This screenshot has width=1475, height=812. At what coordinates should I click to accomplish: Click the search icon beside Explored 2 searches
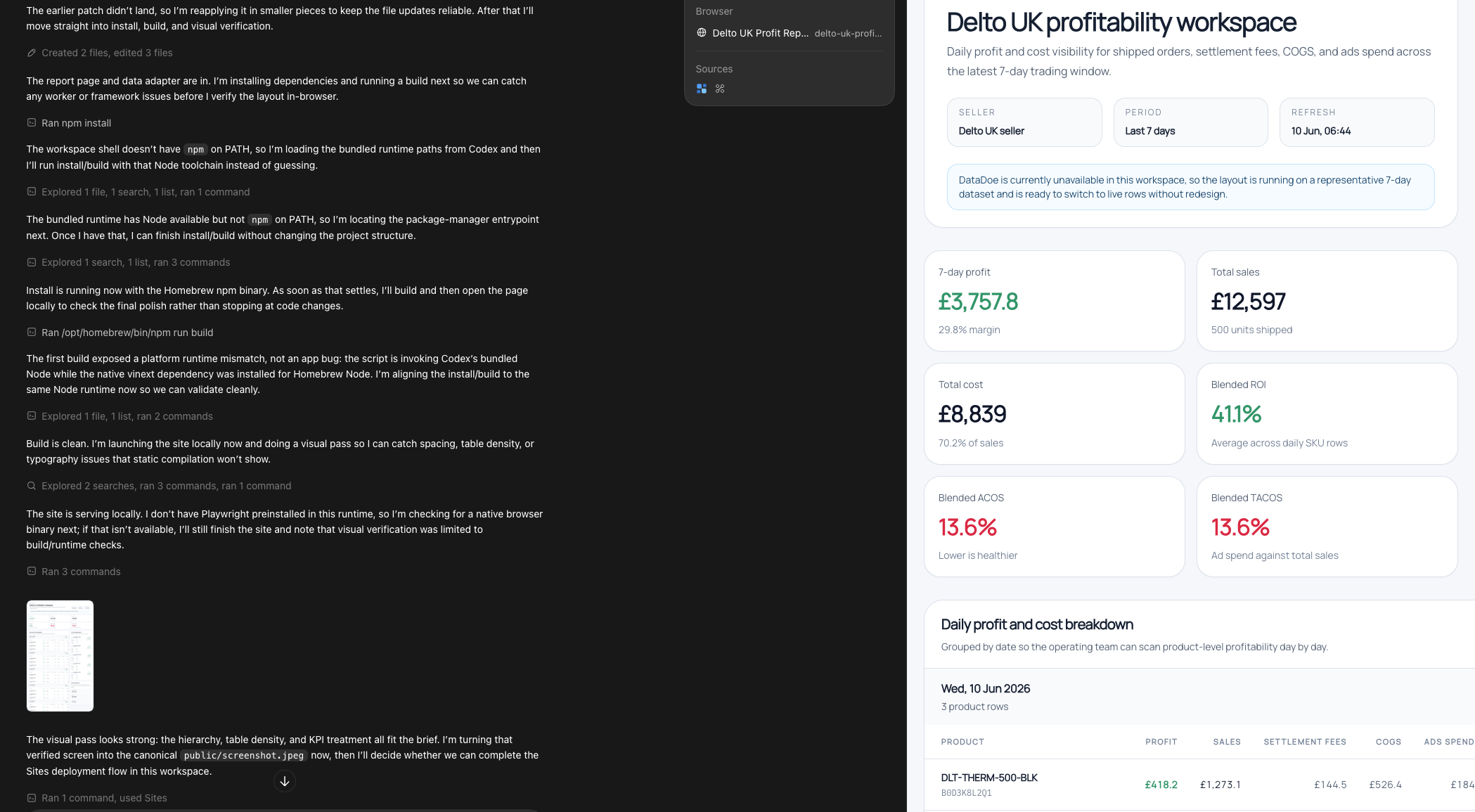tap(32, 486)
